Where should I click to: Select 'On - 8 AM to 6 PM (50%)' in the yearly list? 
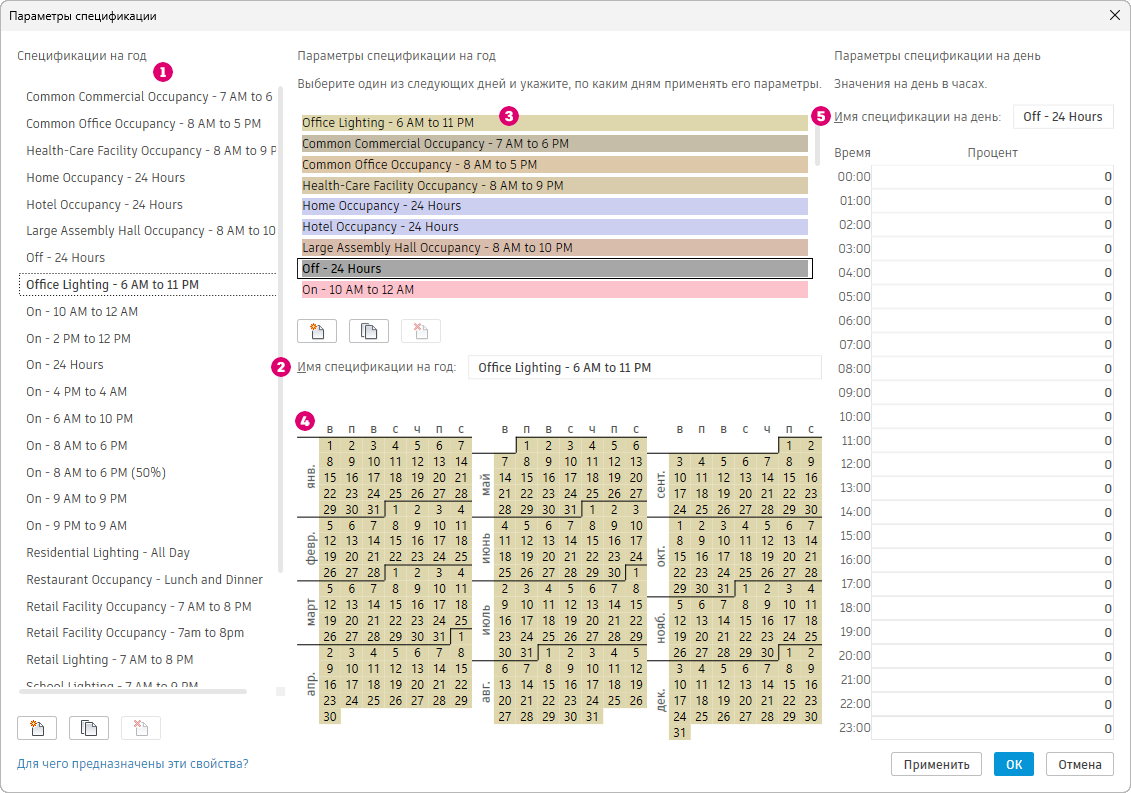96,472
